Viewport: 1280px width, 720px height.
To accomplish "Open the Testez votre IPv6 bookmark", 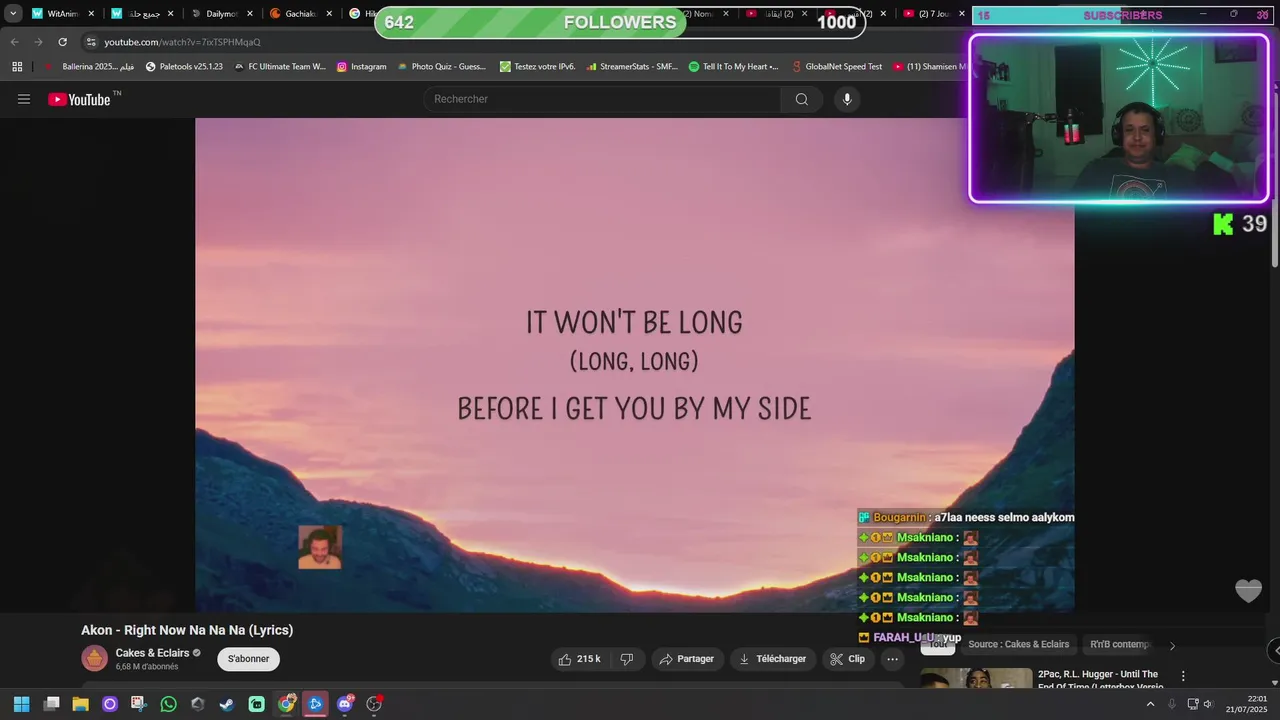I will click(x=537, y=67).
